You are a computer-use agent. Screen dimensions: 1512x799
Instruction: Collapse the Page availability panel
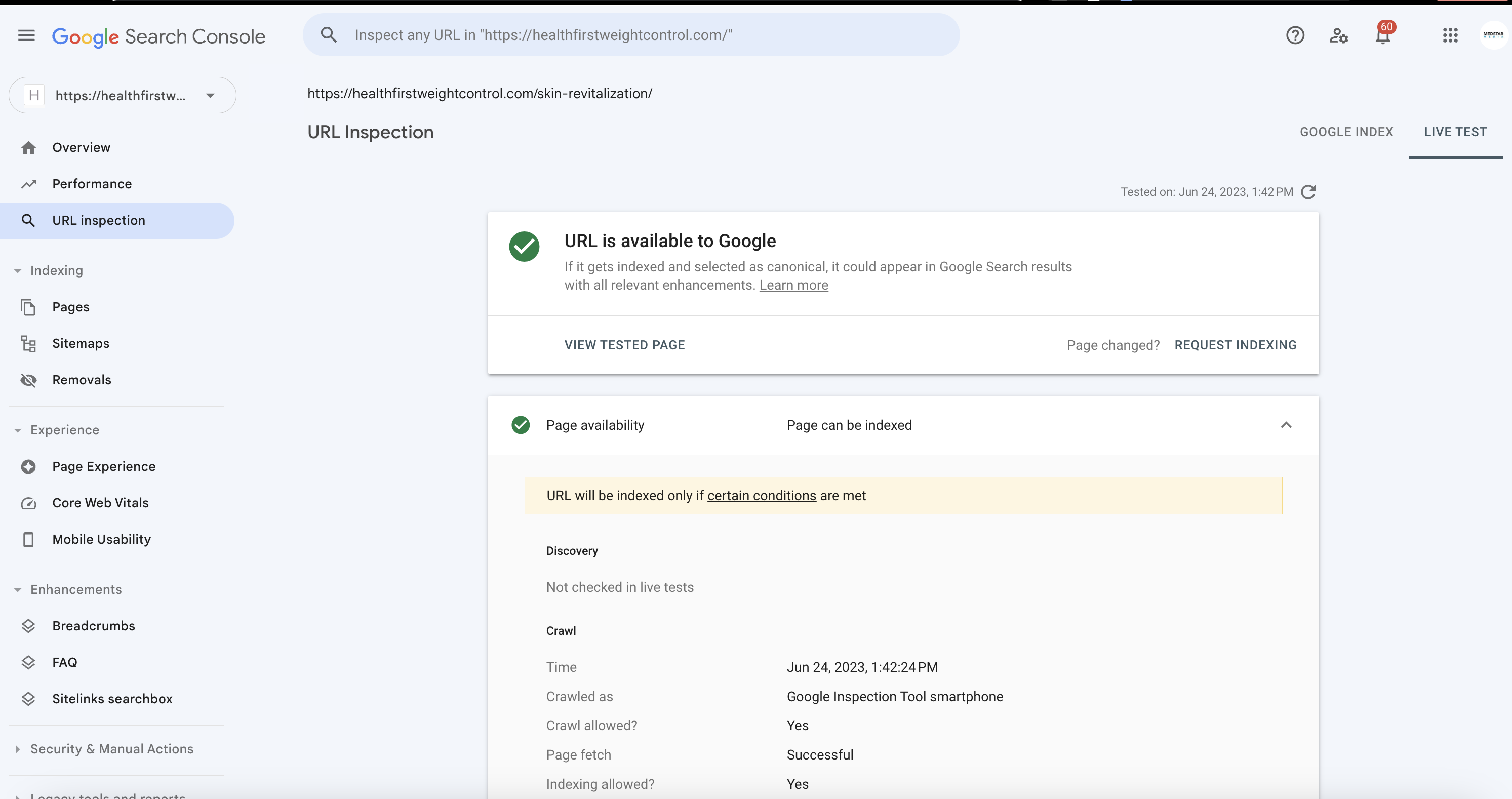pos(1286,425)
